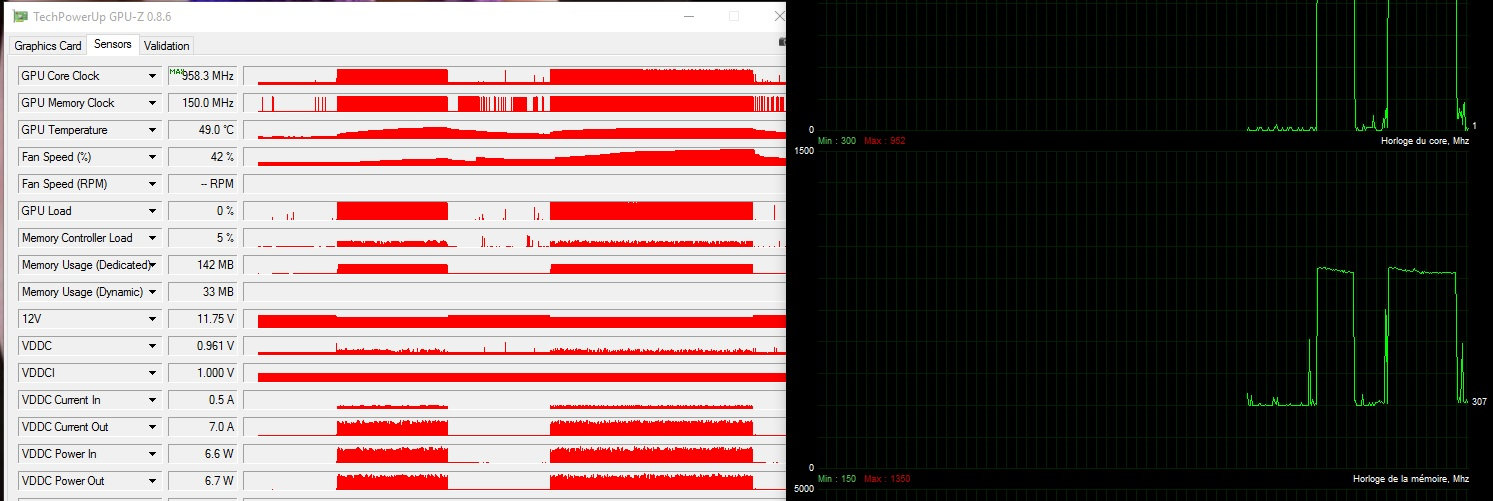Open the VDDC Current In dropdown
Screen dimensions: 1493x501
point(153,400)
